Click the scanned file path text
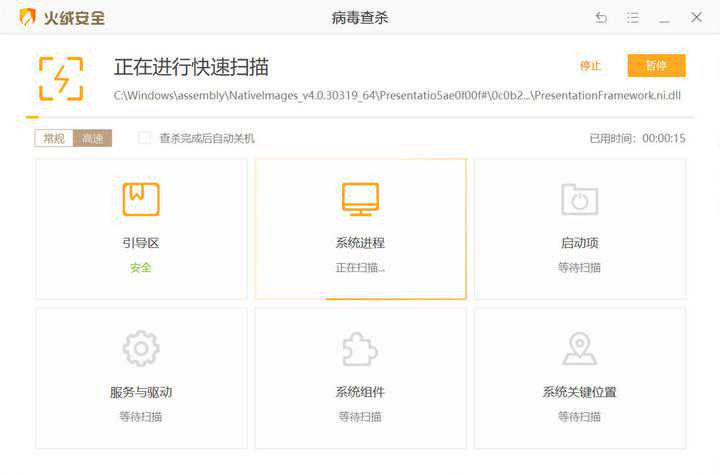Viewport: 720px width, 475px height. click(x=397, y=95)
